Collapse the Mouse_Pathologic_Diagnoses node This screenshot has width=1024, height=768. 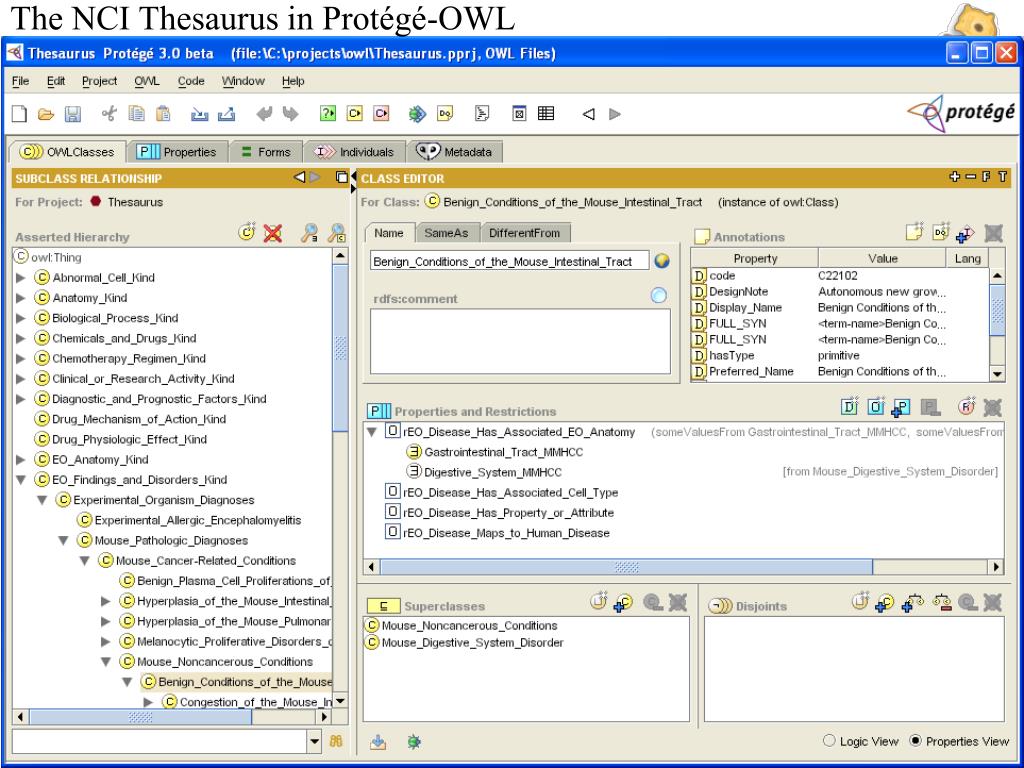point(63,541)
